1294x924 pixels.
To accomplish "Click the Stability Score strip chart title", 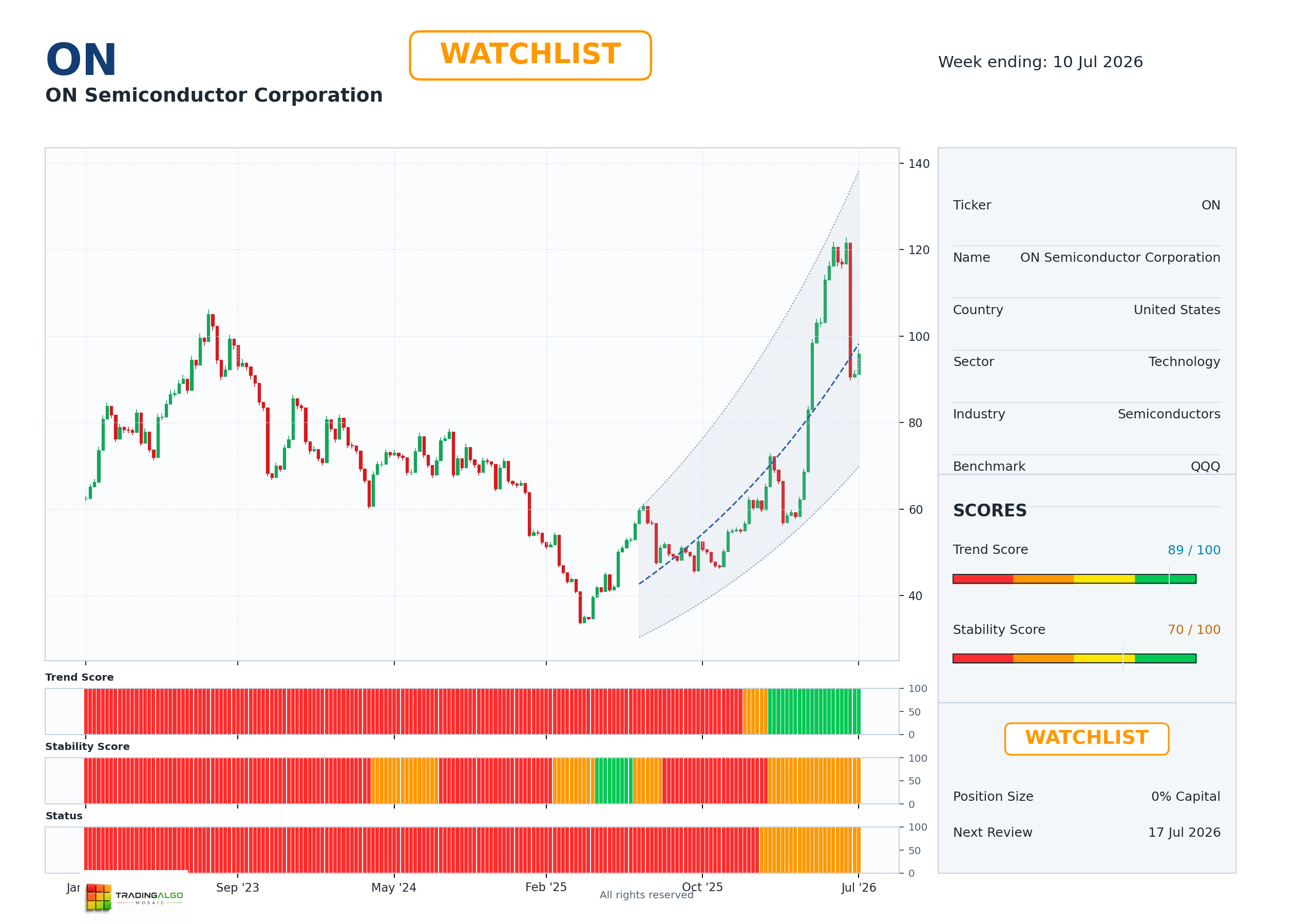I will [x=88, y=746].
